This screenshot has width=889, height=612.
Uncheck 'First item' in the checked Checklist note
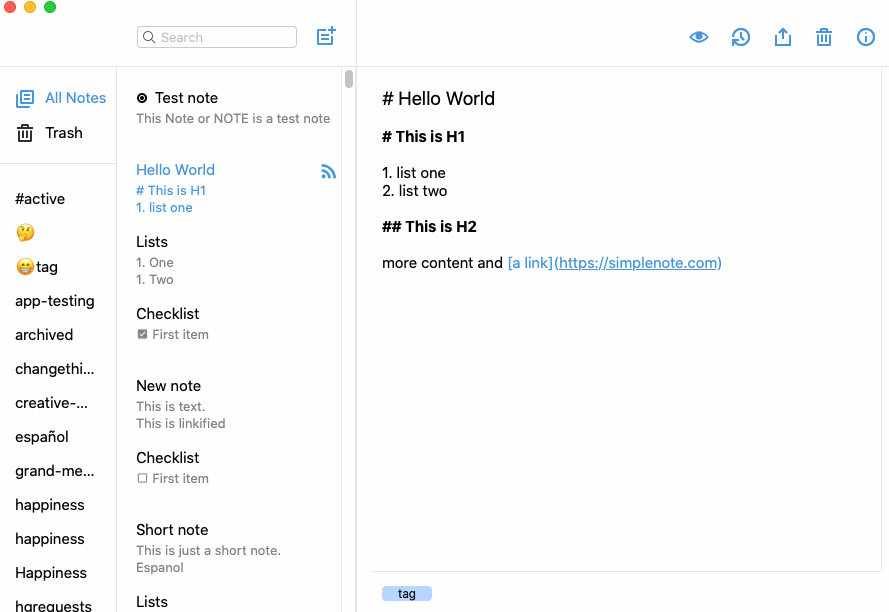pos(141,334)
